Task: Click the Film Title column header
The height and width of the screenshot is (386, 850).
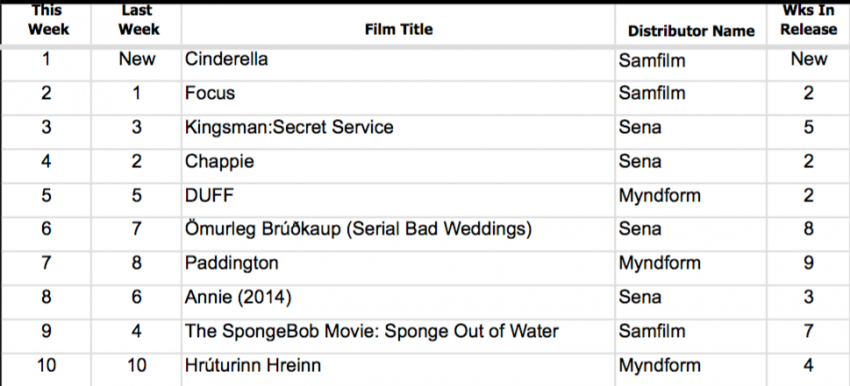Action: click(398, 29)
